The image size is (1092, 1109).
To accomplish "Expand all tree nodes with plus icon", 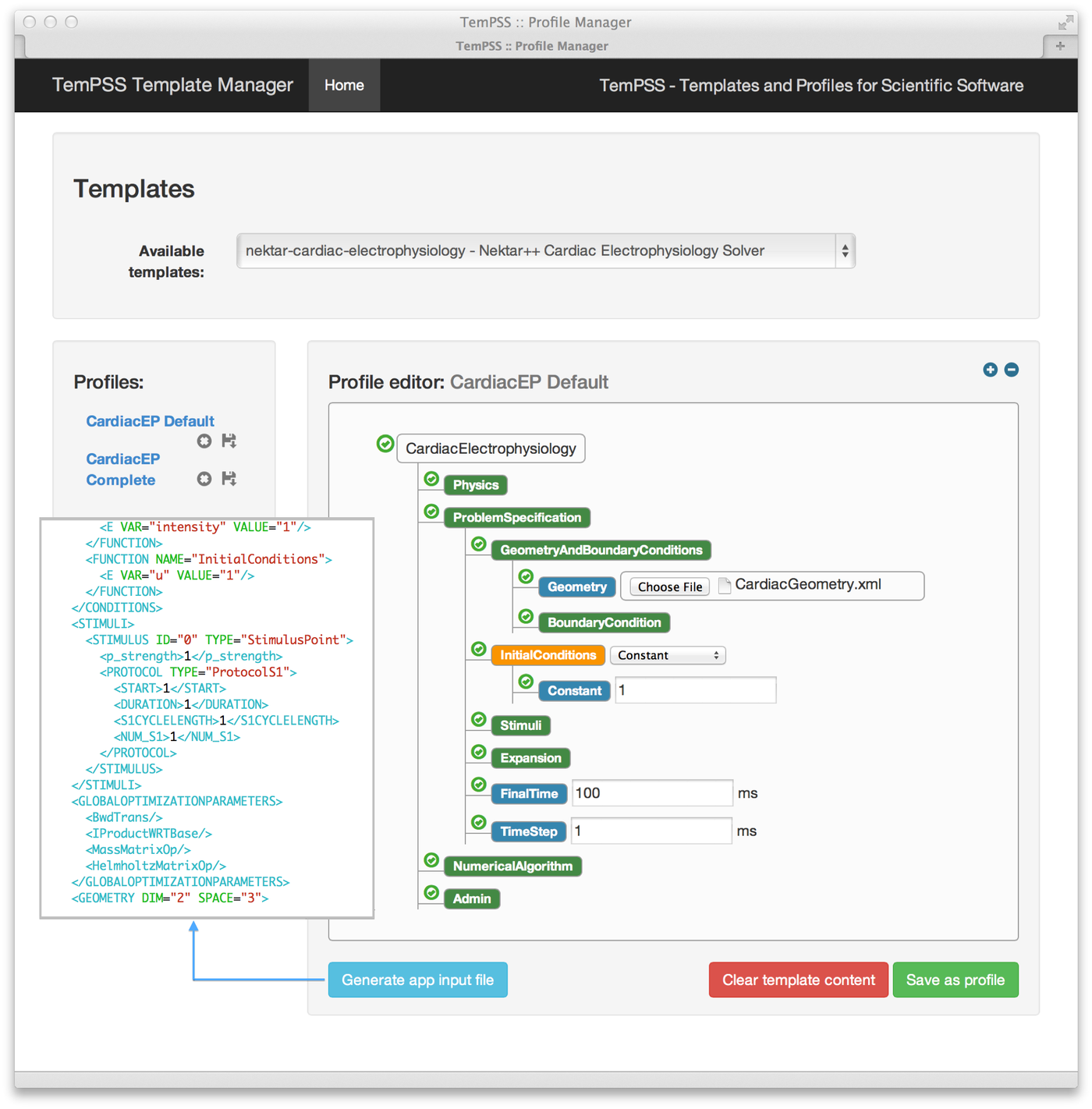I will 990,370.
